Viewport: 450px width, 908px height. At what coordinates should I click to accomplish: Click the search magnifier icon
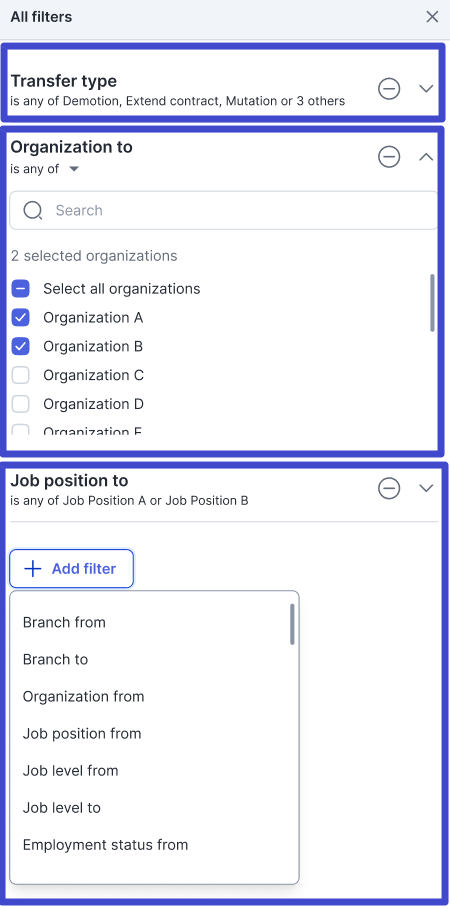click(x=32, y=210)
